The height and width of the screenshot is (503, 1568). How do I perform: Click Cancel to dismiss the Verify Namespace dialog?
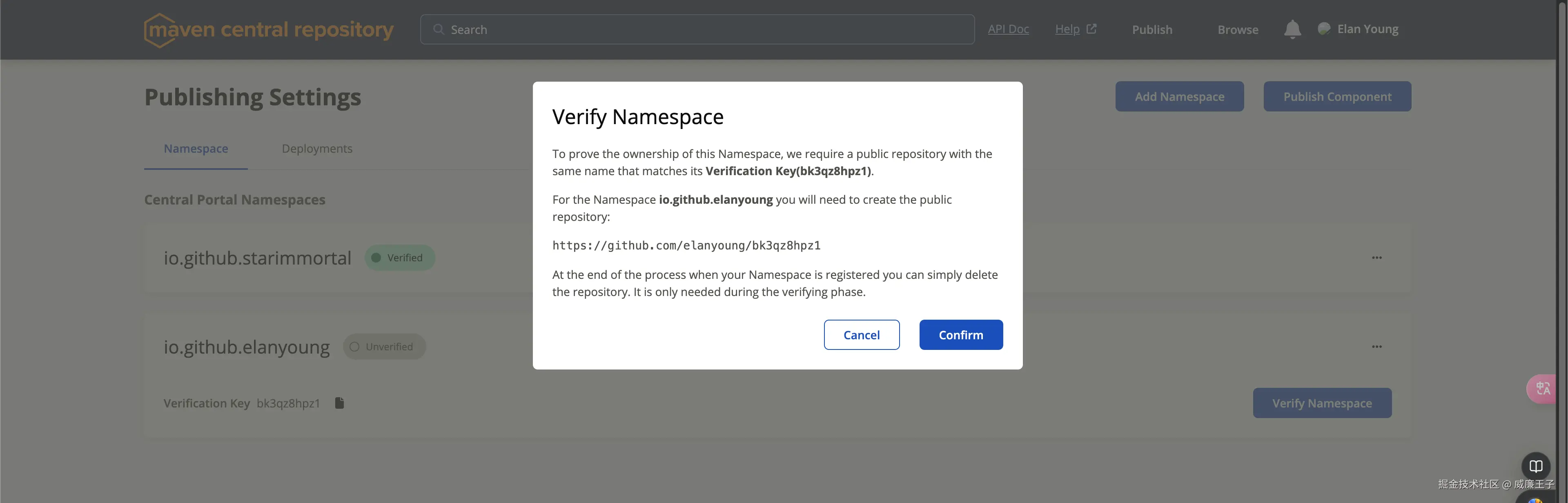(x=861, y=334)
